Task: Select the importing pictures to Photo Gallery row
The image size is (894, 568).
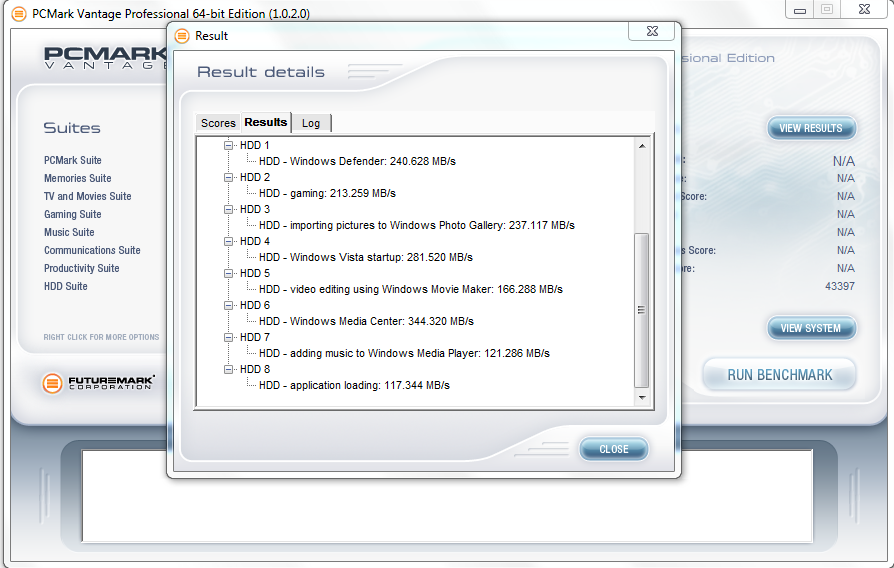Action: (x=417, y=225)
